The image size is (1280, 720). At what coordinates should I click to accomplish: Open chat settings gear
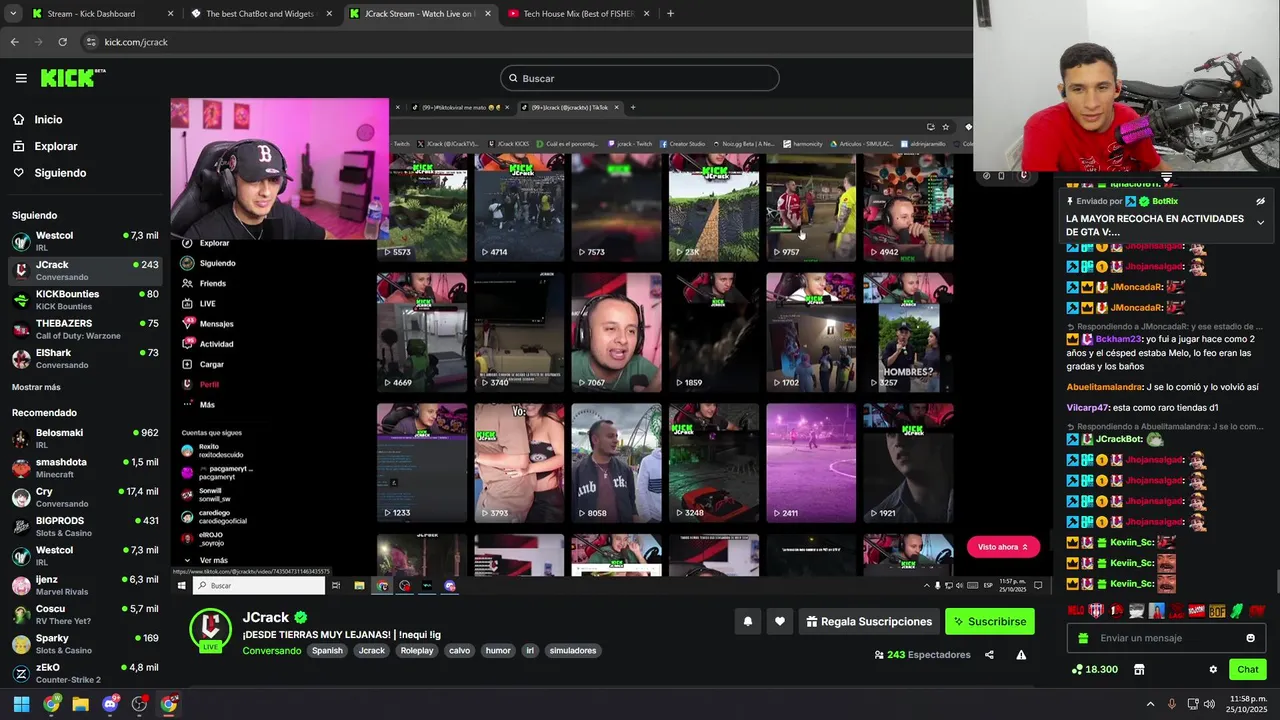pos(1213,669)
